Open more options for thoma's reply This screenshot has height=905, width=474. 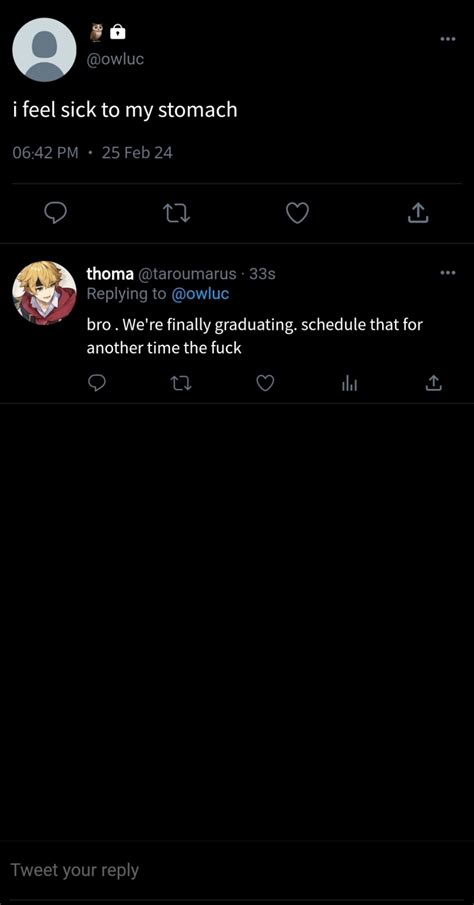(x=447, y=272)
